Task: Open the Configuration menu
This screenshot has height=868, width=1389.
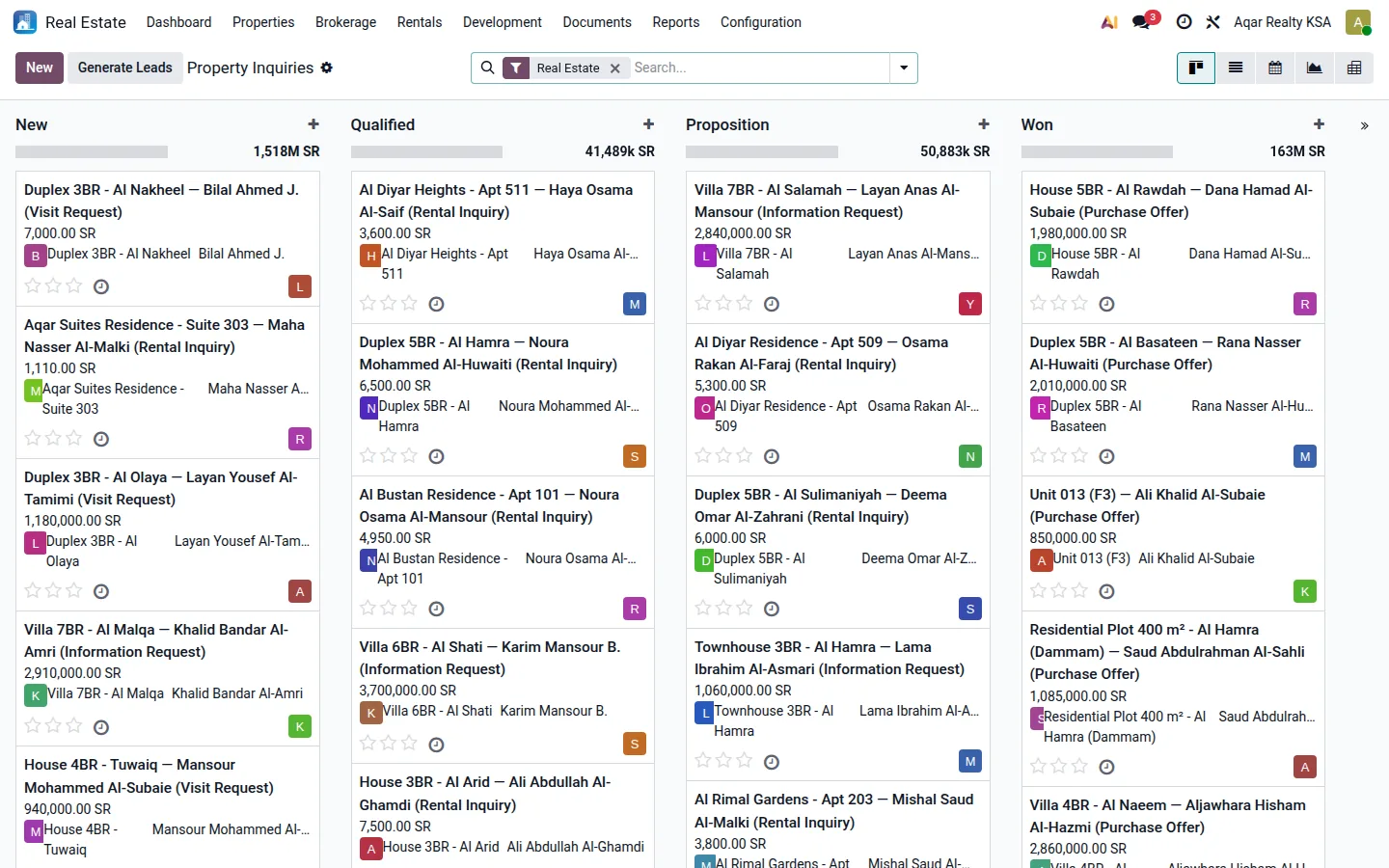Action: 761,22
